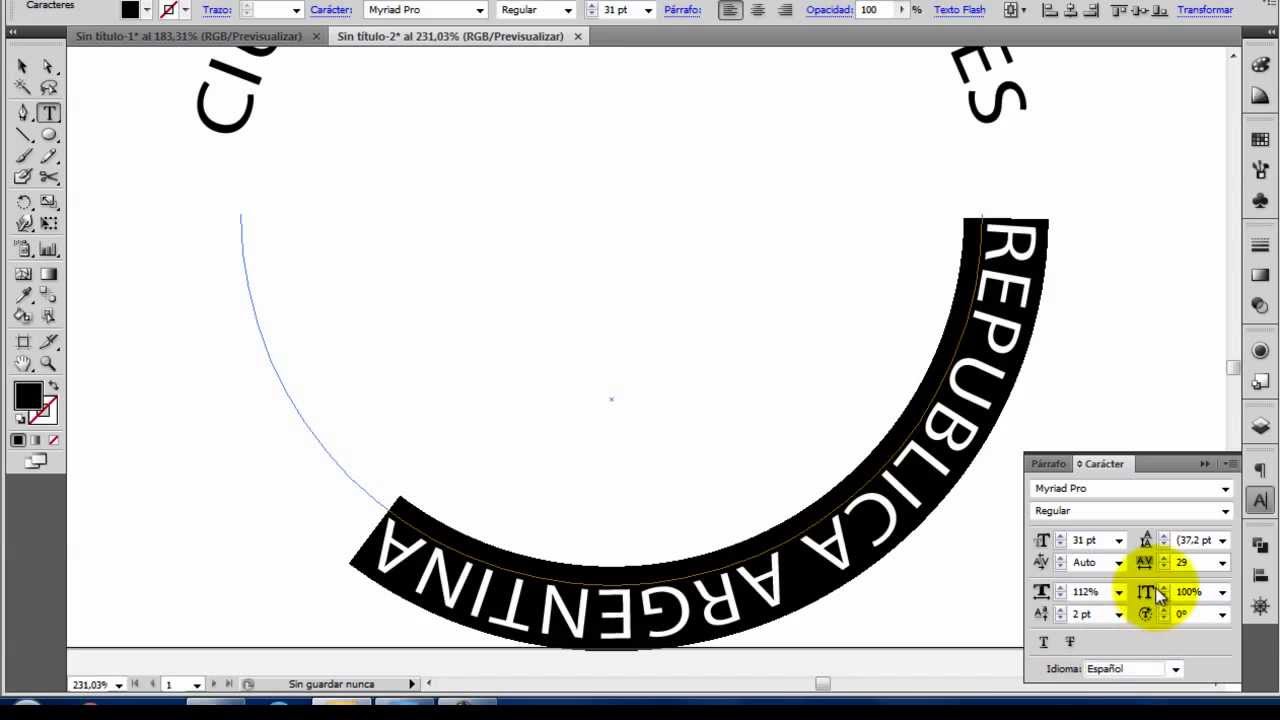Toggle strikethrough in Character panel

[x=1070, y=642]
